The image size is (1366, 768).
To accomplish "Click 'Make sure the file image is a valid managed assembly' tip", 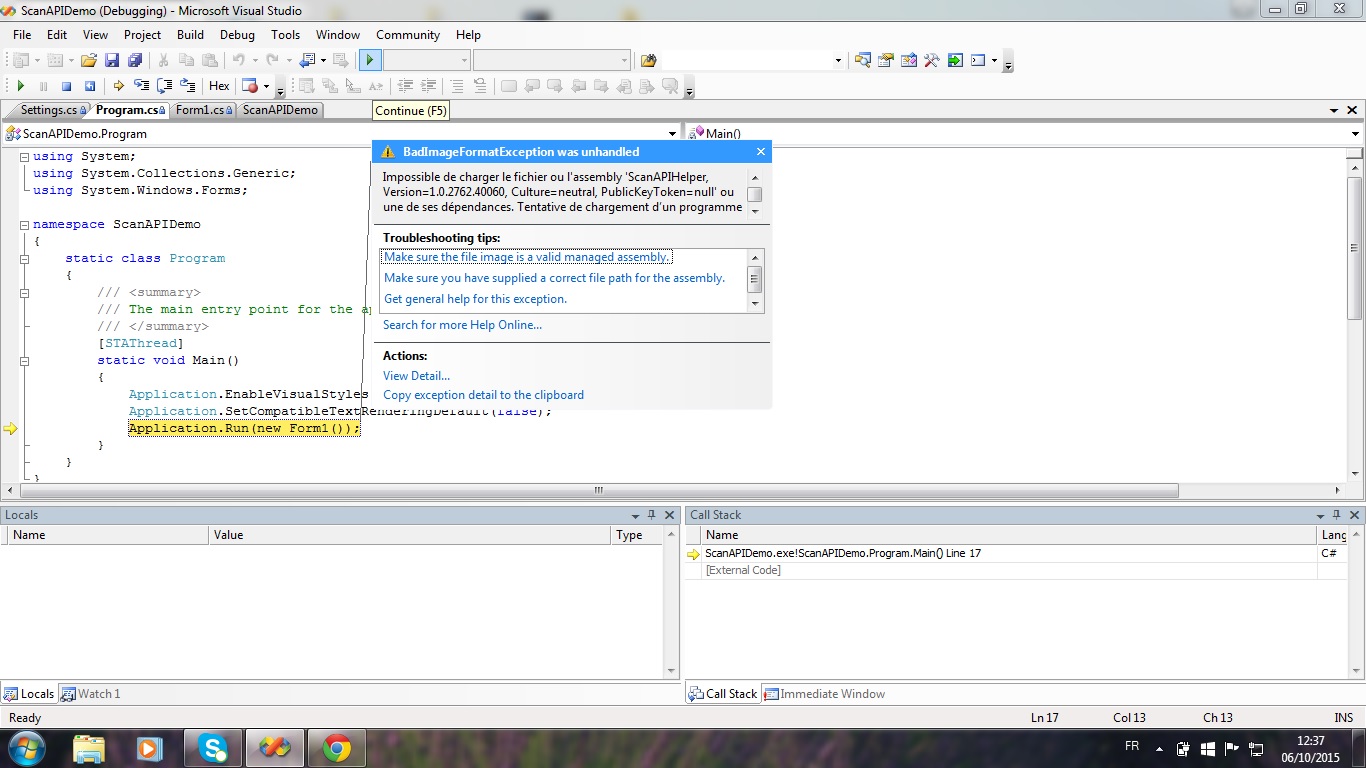I will click(527, 257).
